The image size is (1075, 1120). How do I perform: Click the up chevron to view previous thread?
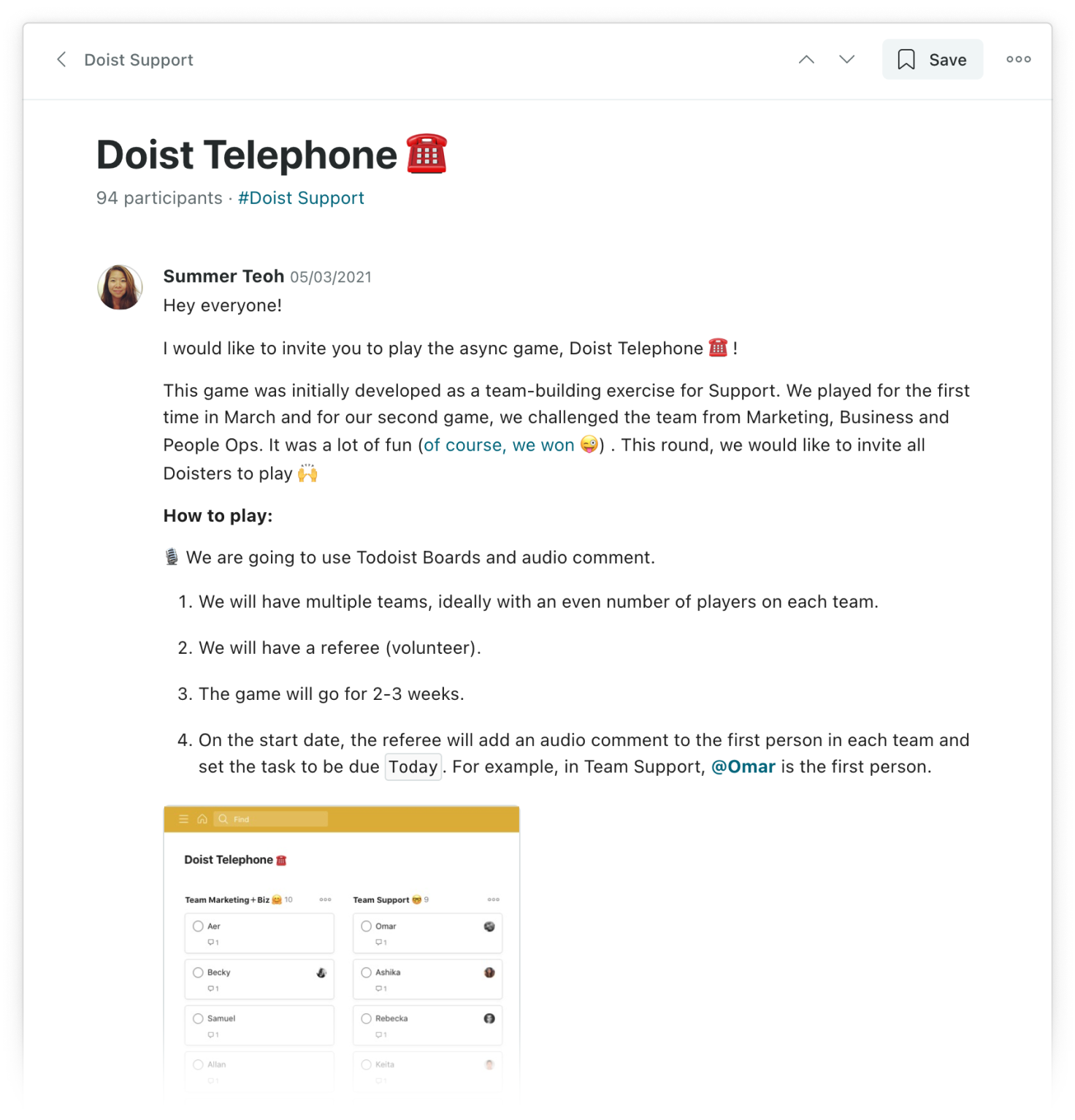click(806, 59)
